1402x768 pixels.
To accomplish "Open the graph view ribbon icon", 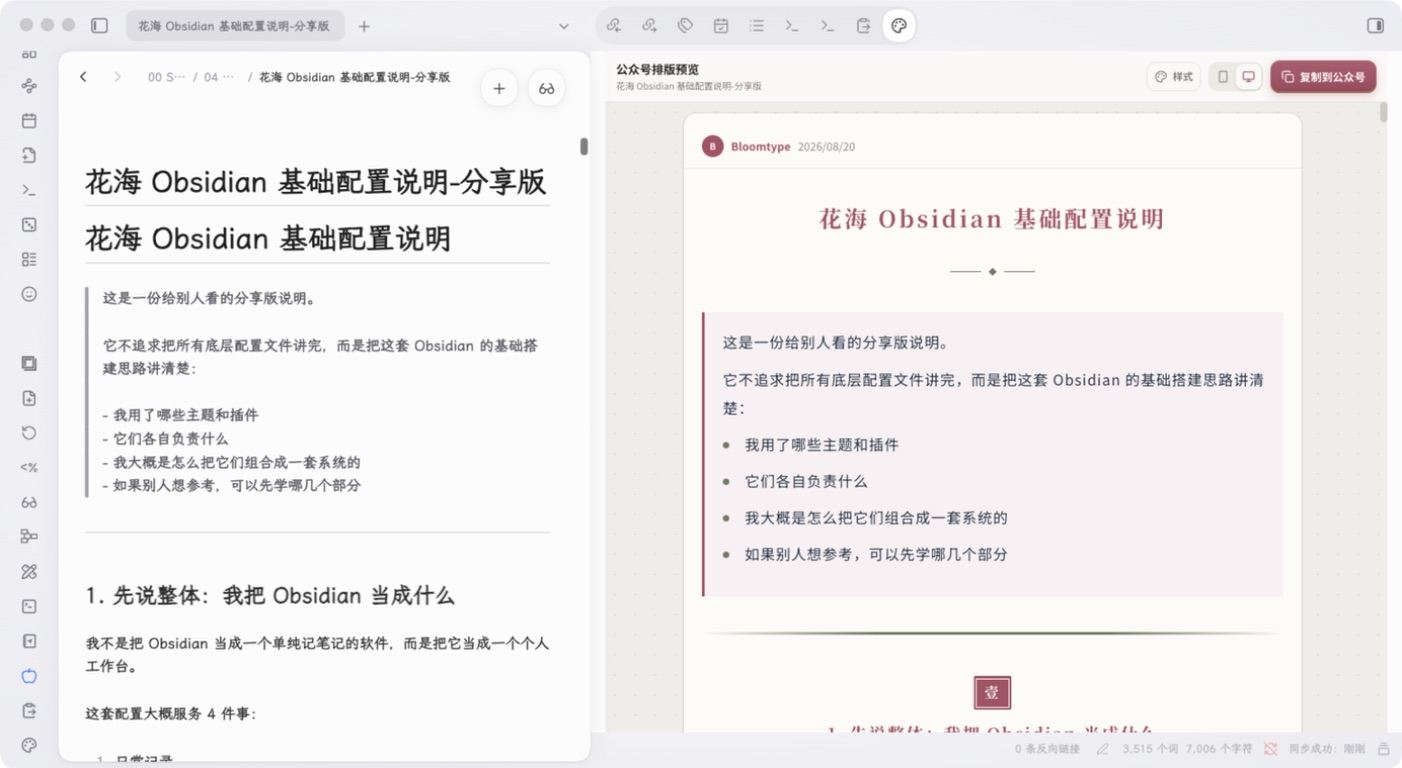I will click(x=29, y=86).
